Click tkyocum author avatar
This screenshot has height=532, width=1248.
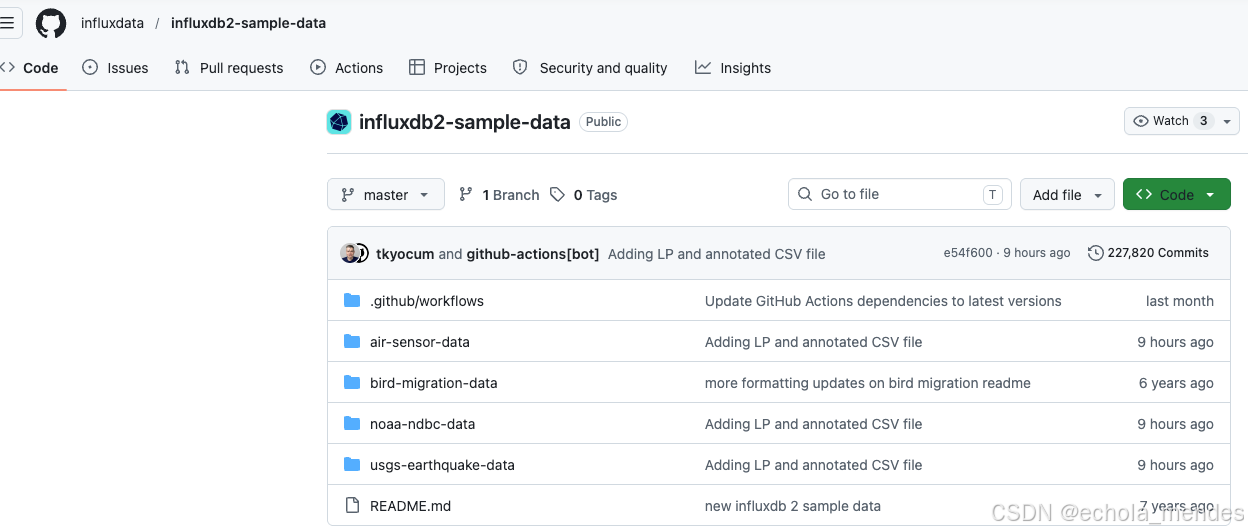tap(350, 253)
